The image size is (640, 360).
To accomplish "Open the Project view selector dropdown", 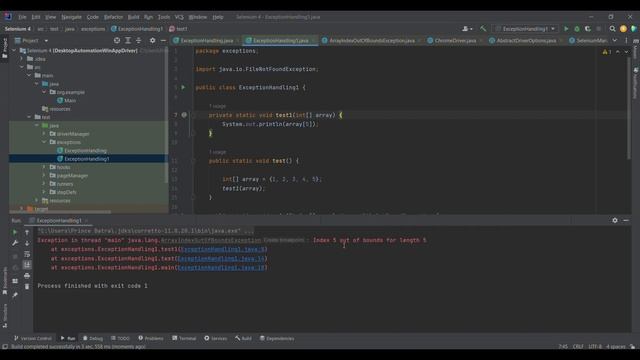I will tap(31, 40).
